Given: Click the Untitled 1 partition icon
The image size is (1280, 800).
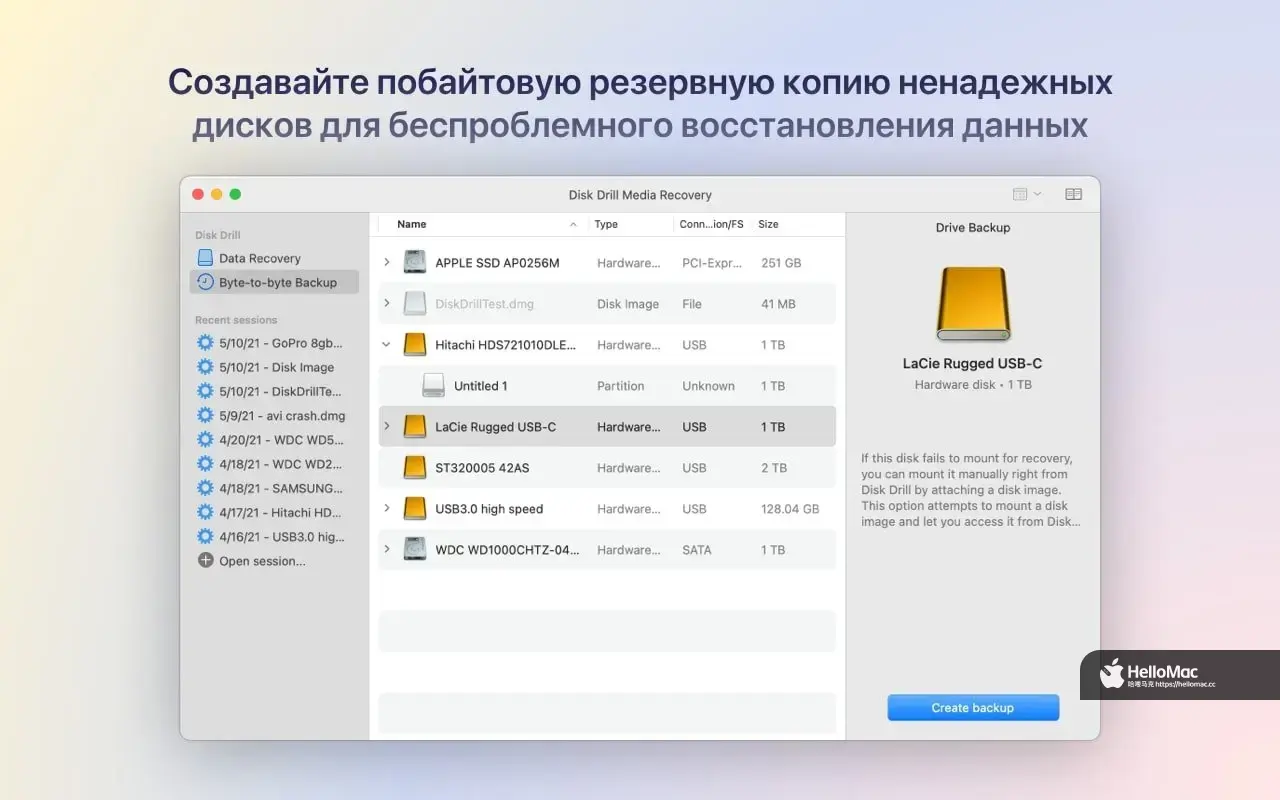Looking at the screenshot, I should pyautogui.click(x=433, y=386).
